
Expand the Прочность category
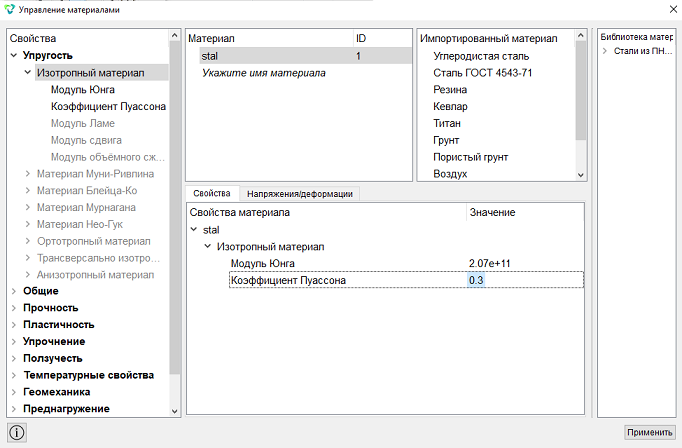click(14, 308)
